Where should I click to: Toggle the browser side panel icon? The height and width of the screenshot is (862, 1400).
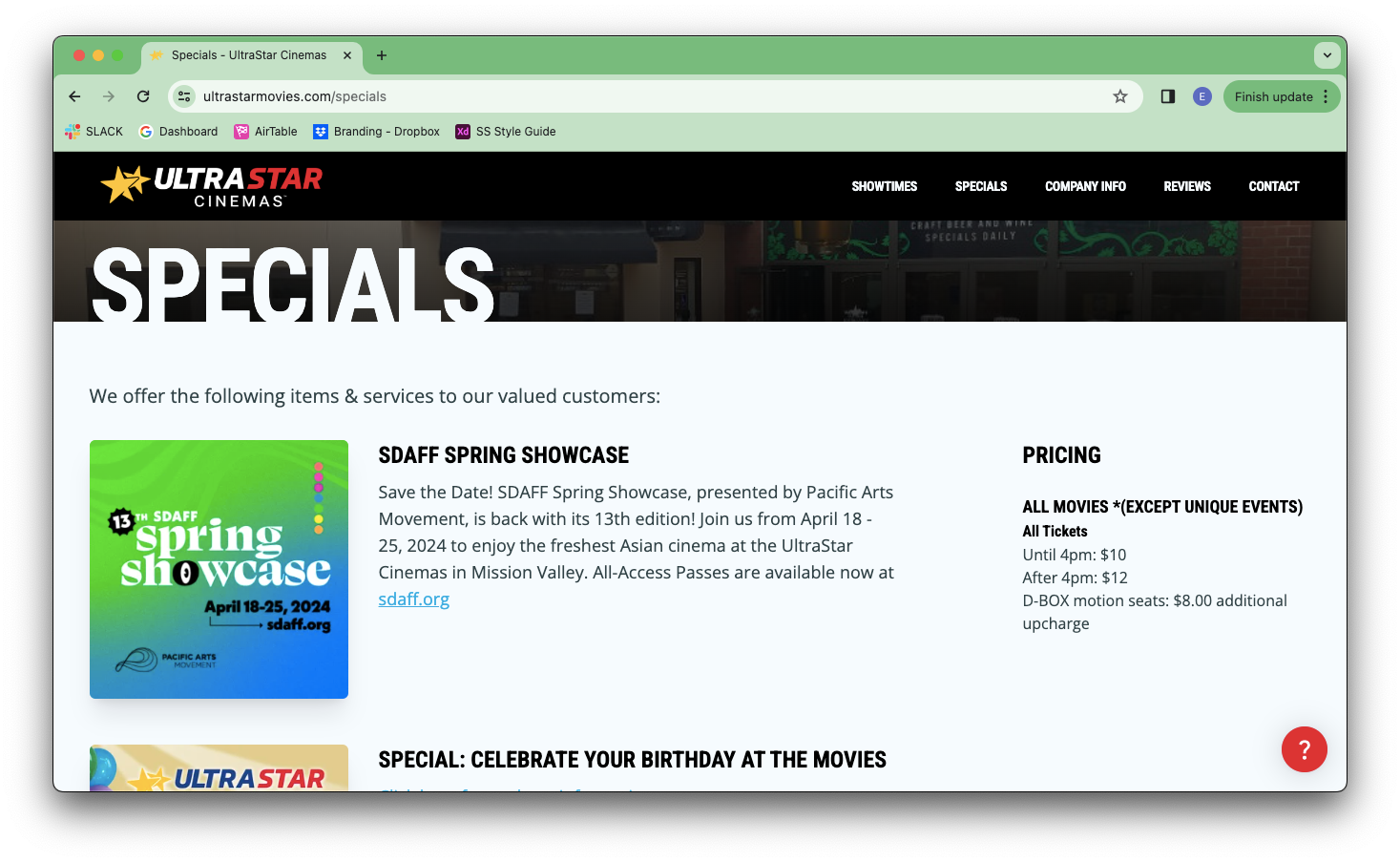coord(1167,96)
